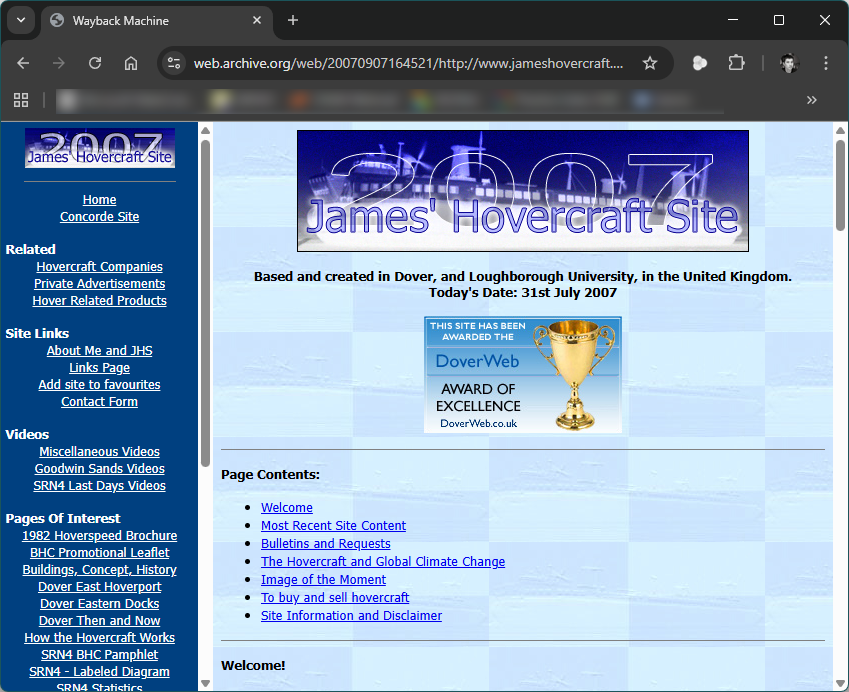
Task: Click the sidebar frame scrollbar thumb
Action: 205,303
